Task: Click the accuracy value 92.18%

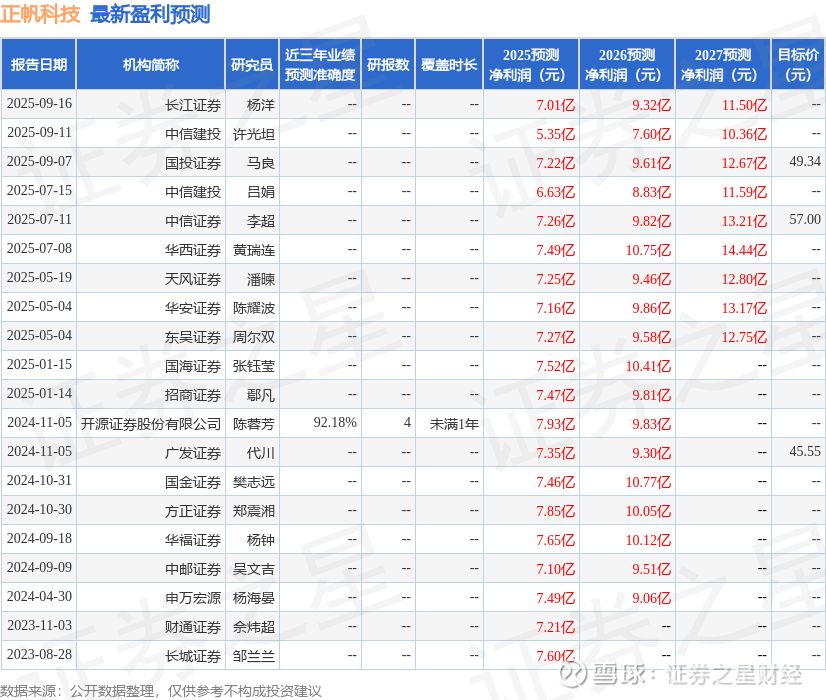Action: tap(335, 422)
